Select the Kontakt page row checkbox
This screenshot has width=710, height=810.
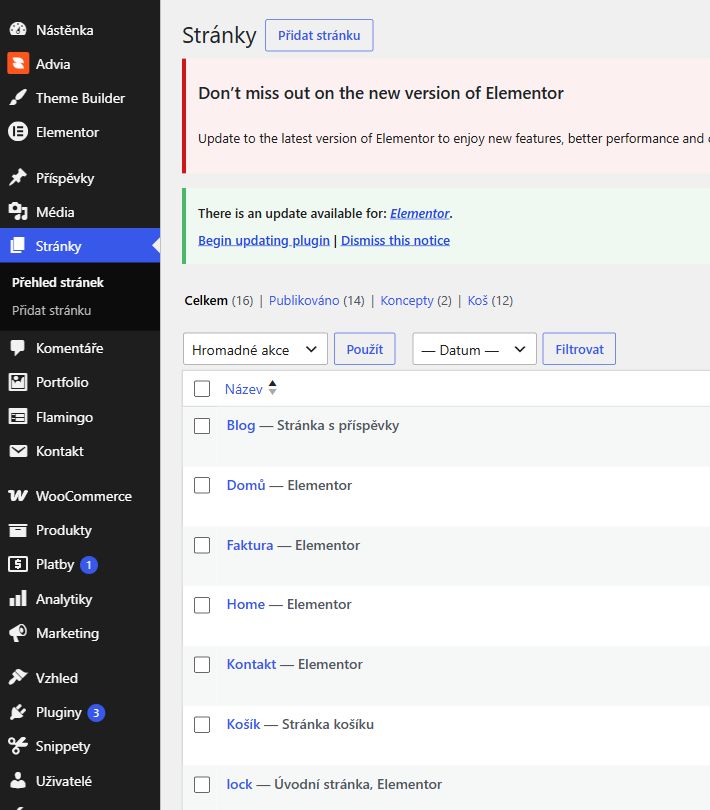pos(202,664)
